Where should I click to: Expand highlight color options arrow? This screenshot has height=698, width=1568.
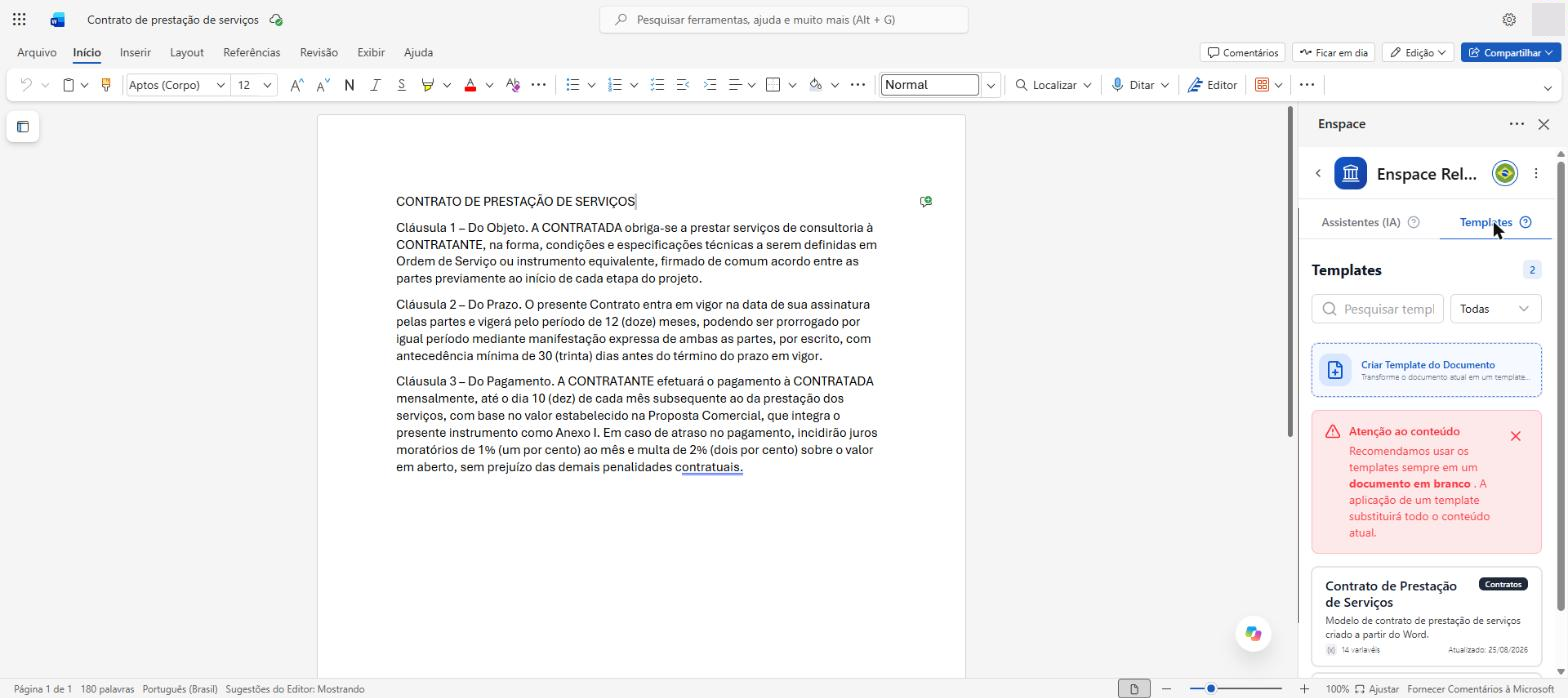[x=447, y=85]
